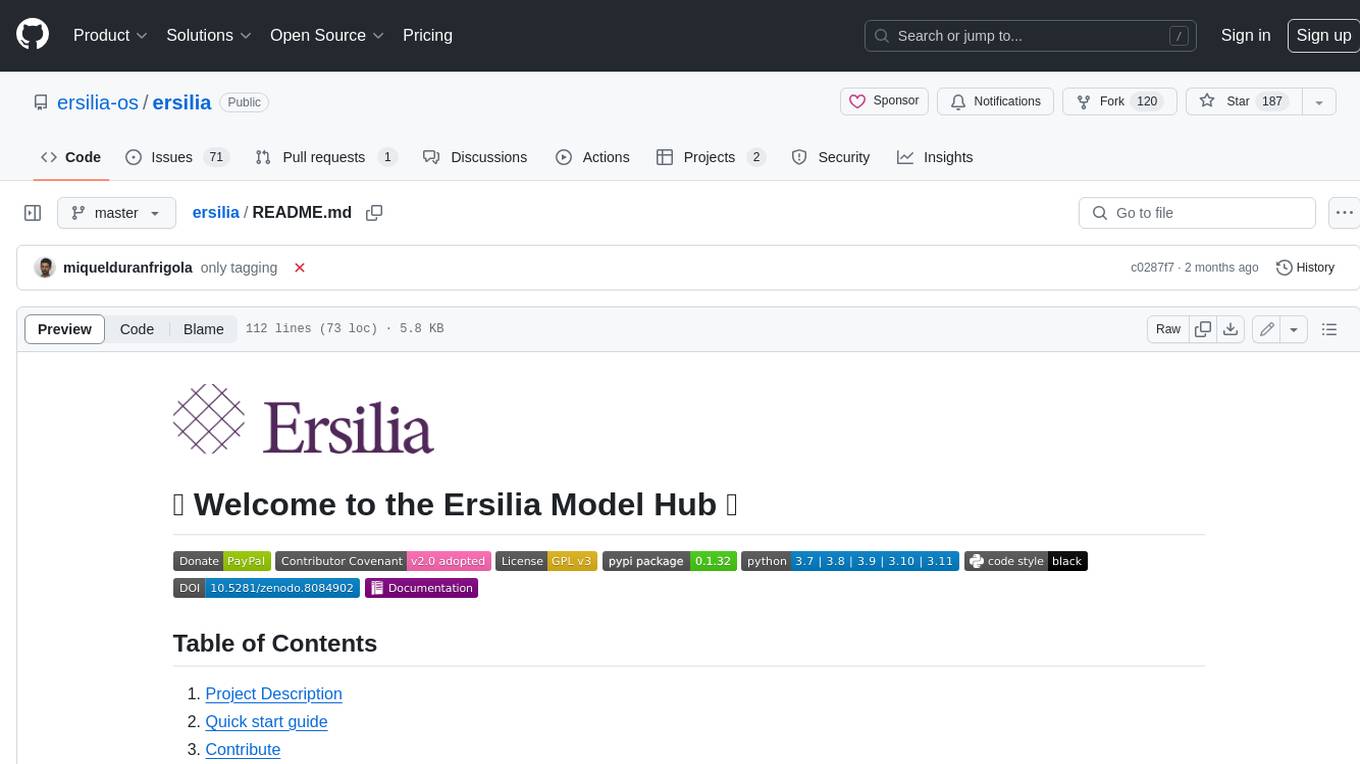Expand the Solutions menu
The image size is (1360, 764).
point(209,35)
